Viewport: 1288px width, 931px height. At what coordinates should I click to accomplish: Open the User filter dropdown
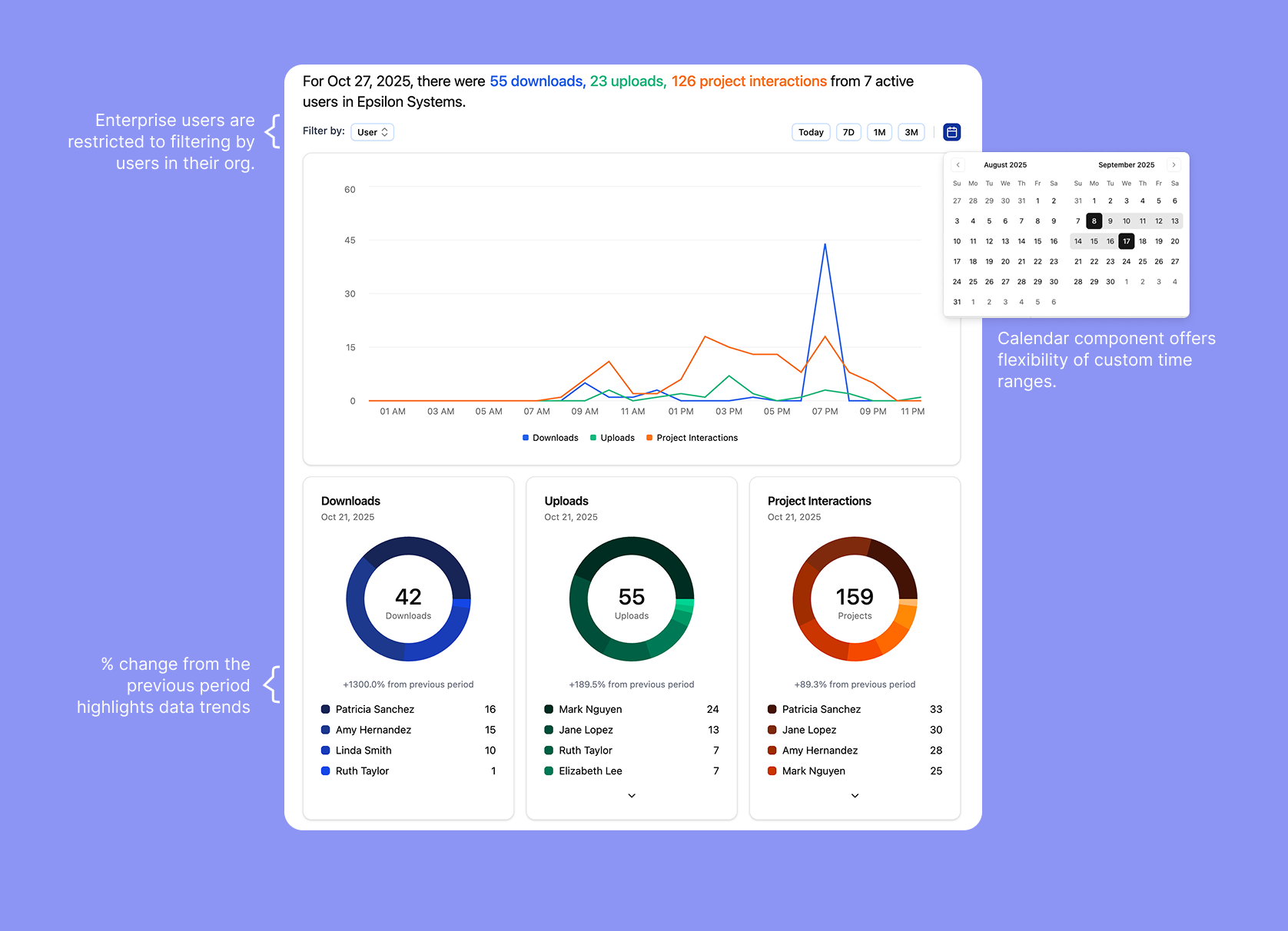[x=372, y=132]
